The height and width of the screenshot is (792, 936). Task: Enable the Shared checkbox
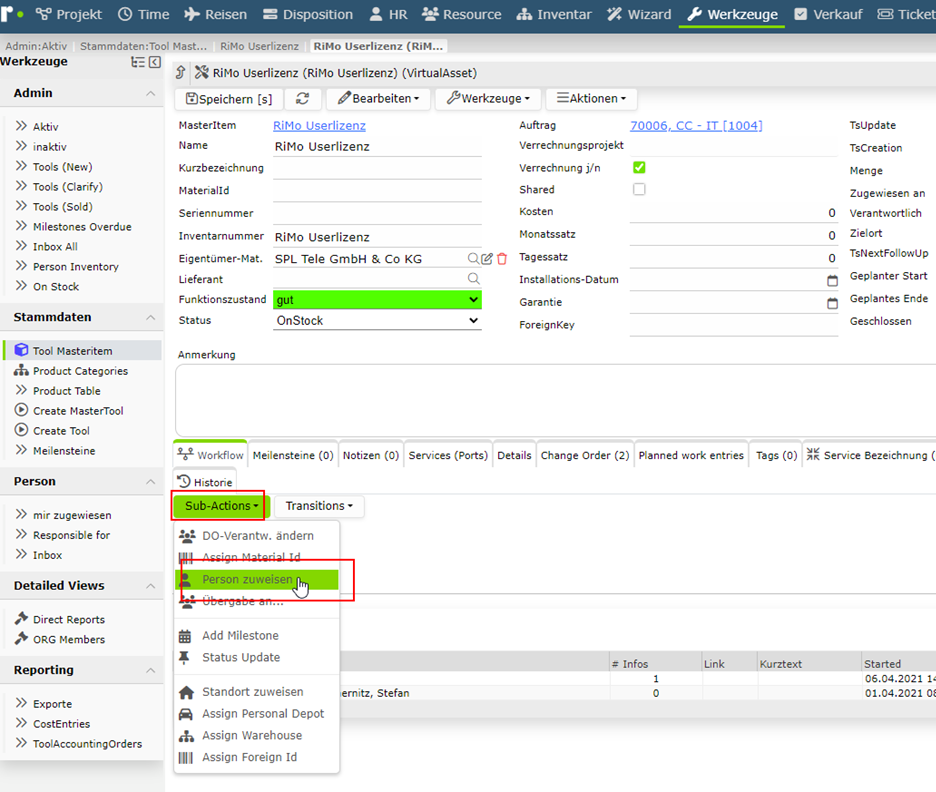click(639, 189)
